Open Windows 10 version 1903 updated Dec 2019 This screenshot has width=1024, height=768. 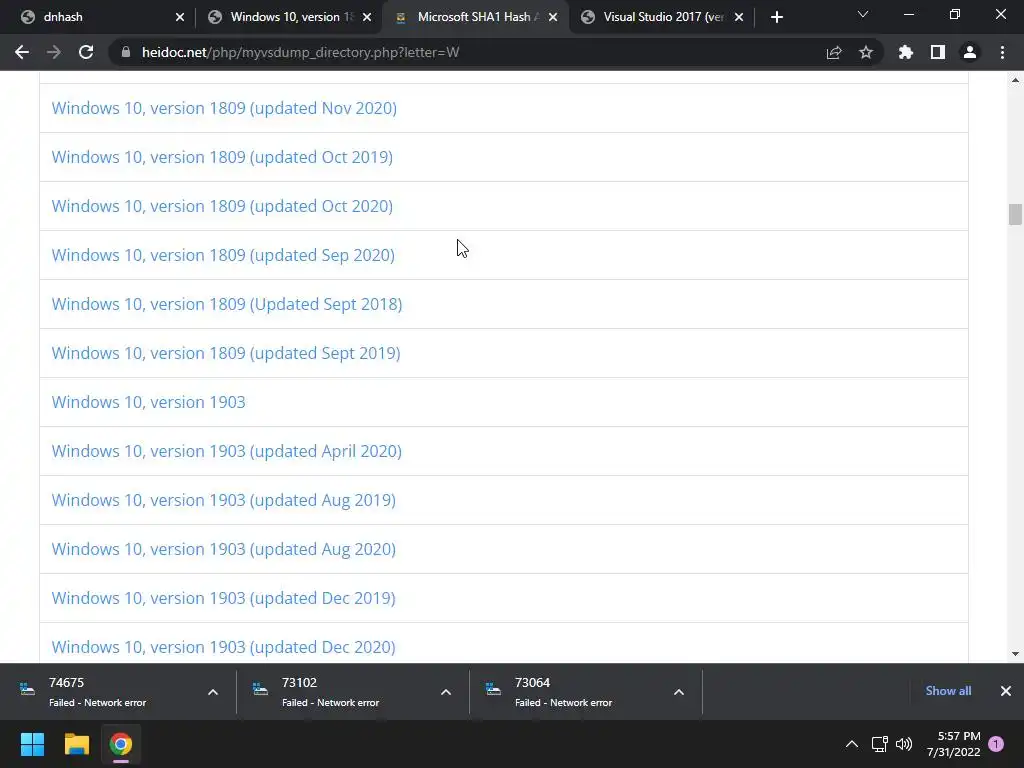pyautogui.click(x=223, y=598)
